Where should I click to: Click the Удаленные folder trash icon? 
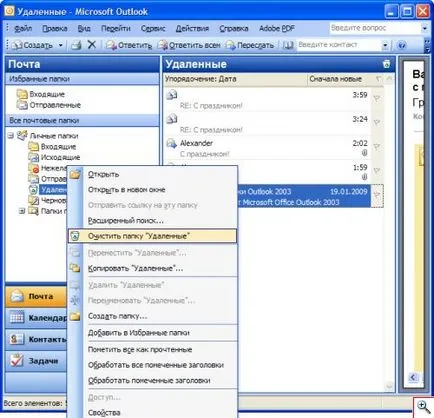point(33,190)
